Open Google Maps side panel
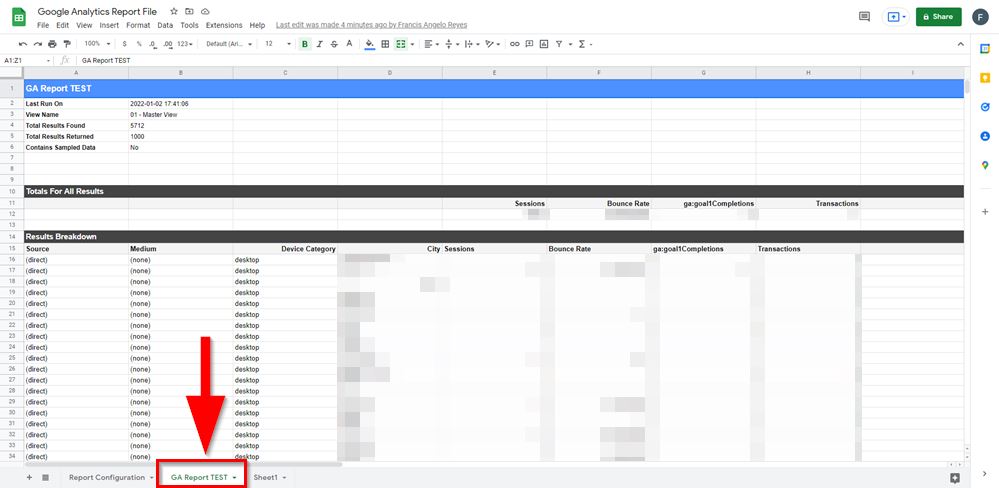The image size is (999, 488). point(985,165)
